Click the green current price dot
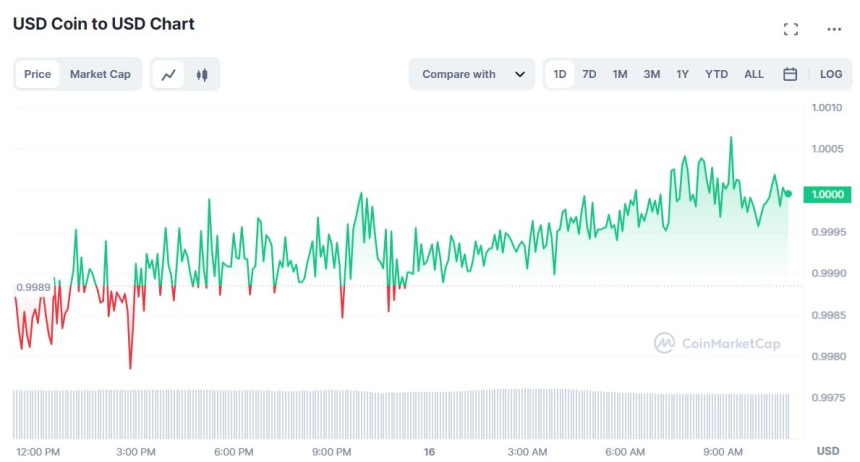The image size is (860, 462). click(x=788, y=193)
